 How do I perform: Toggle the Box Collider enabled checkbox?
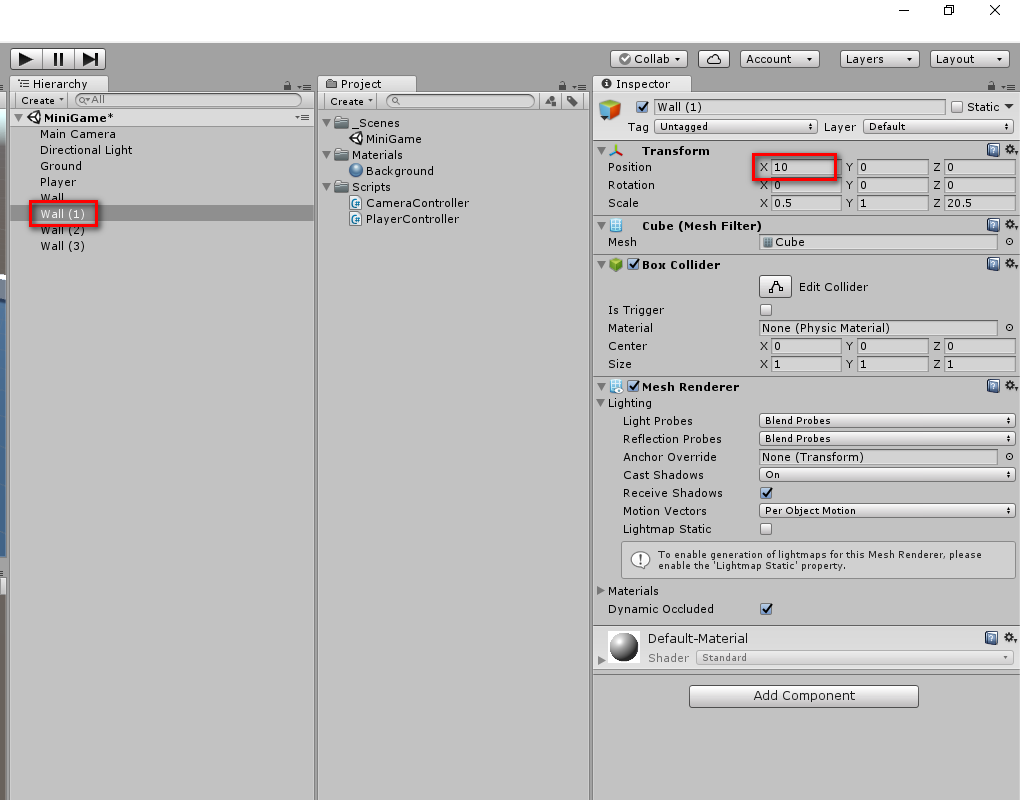(x=633, y=265)
